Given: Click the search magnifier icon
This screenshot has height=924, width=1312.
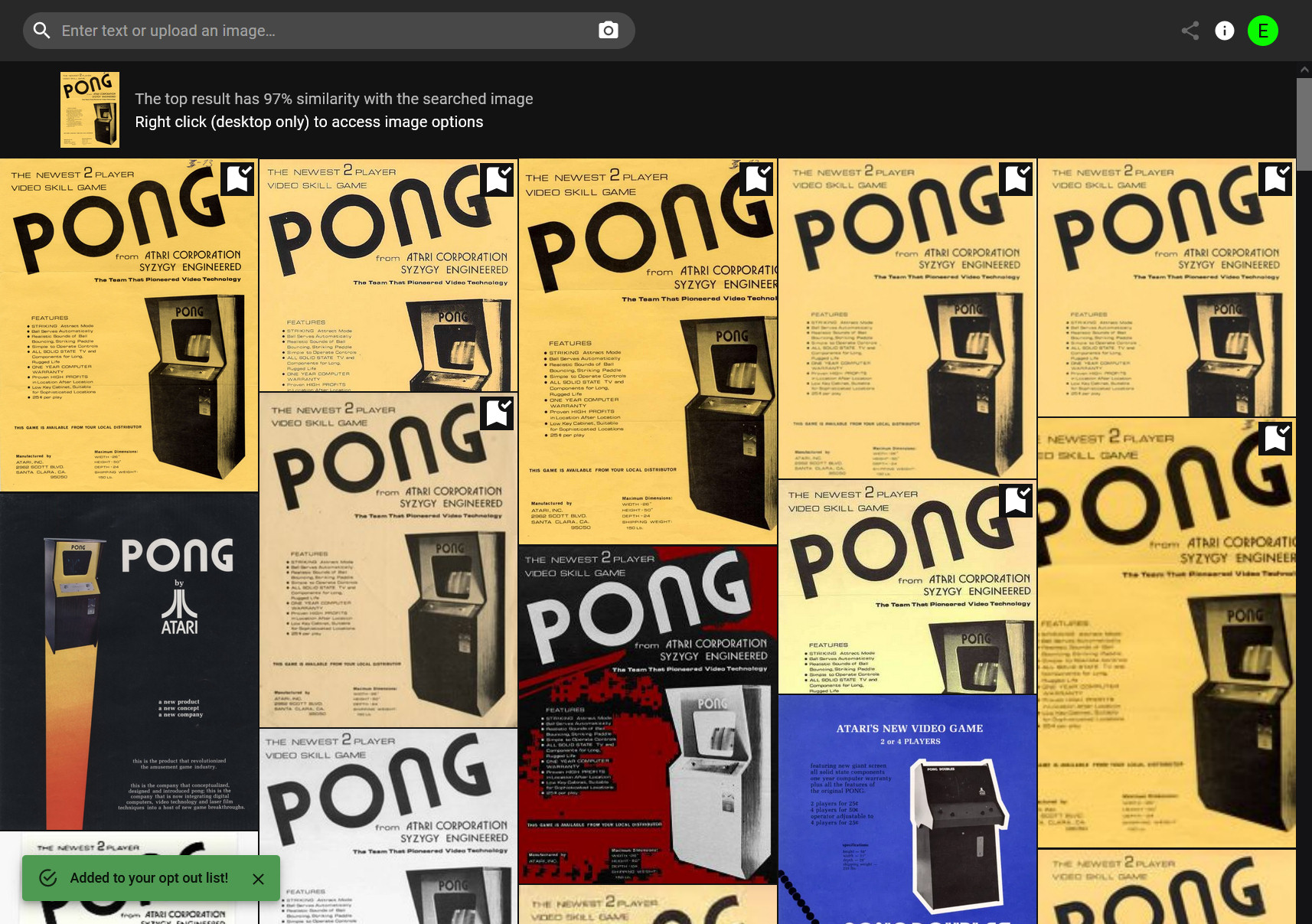Looking at the screenshot, I should tap(42, 31).
